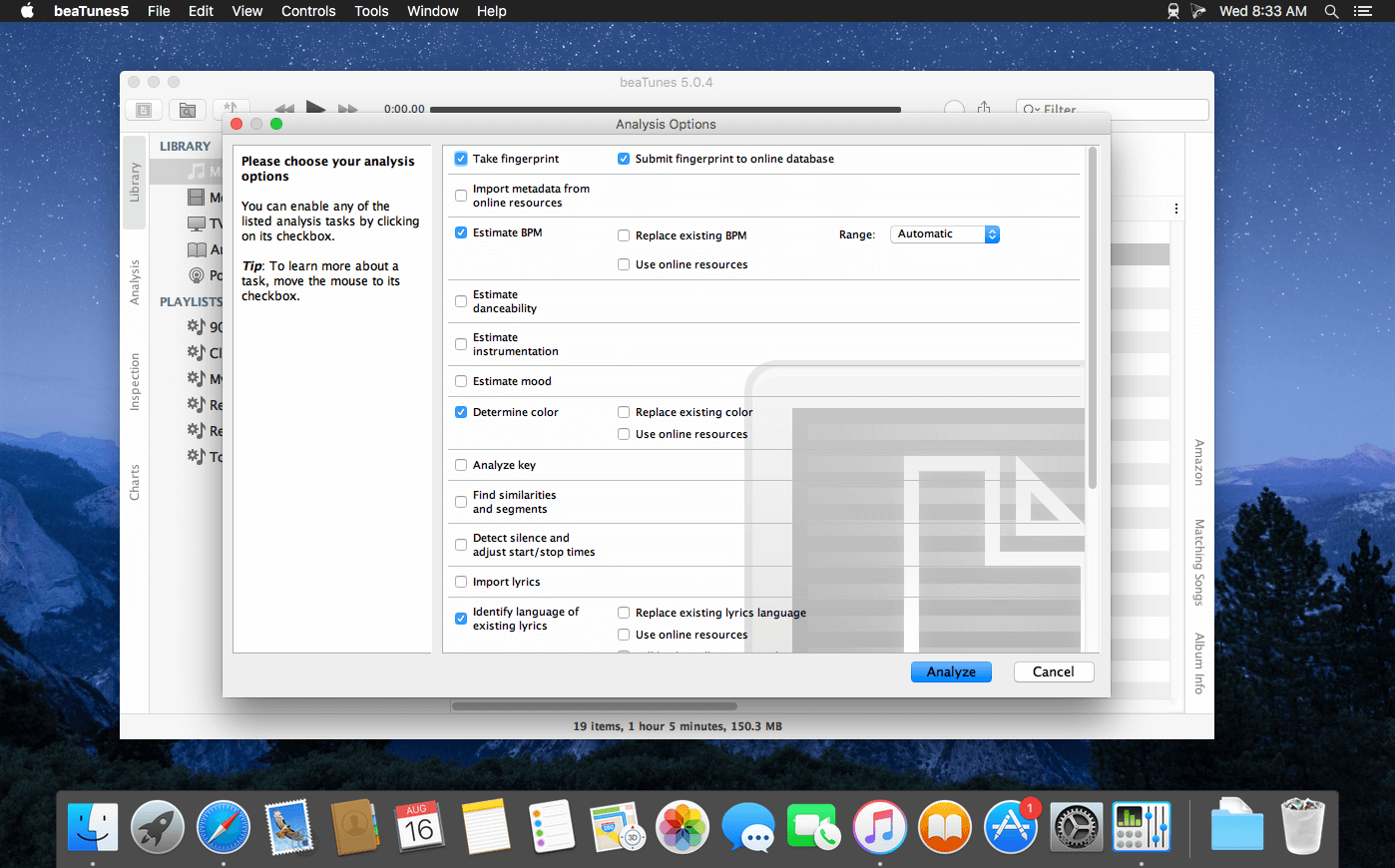Screen dimensions: 1395x868
Task: Click the playback progress slider track
Action: 665,110
